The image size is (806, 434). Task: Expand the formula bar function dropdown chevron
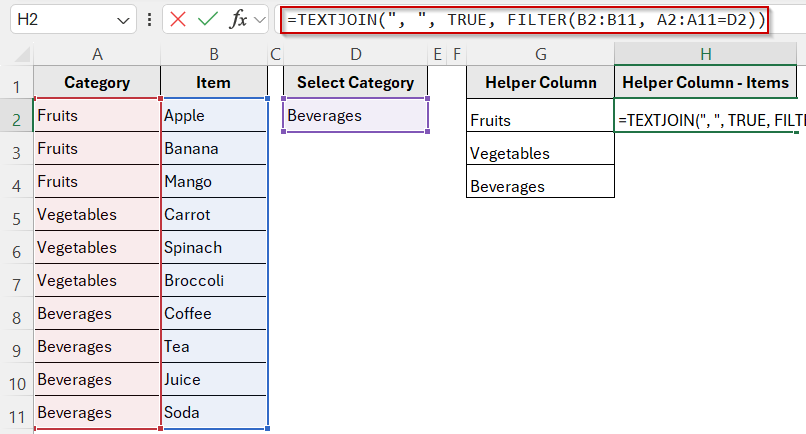click(260, 20)
